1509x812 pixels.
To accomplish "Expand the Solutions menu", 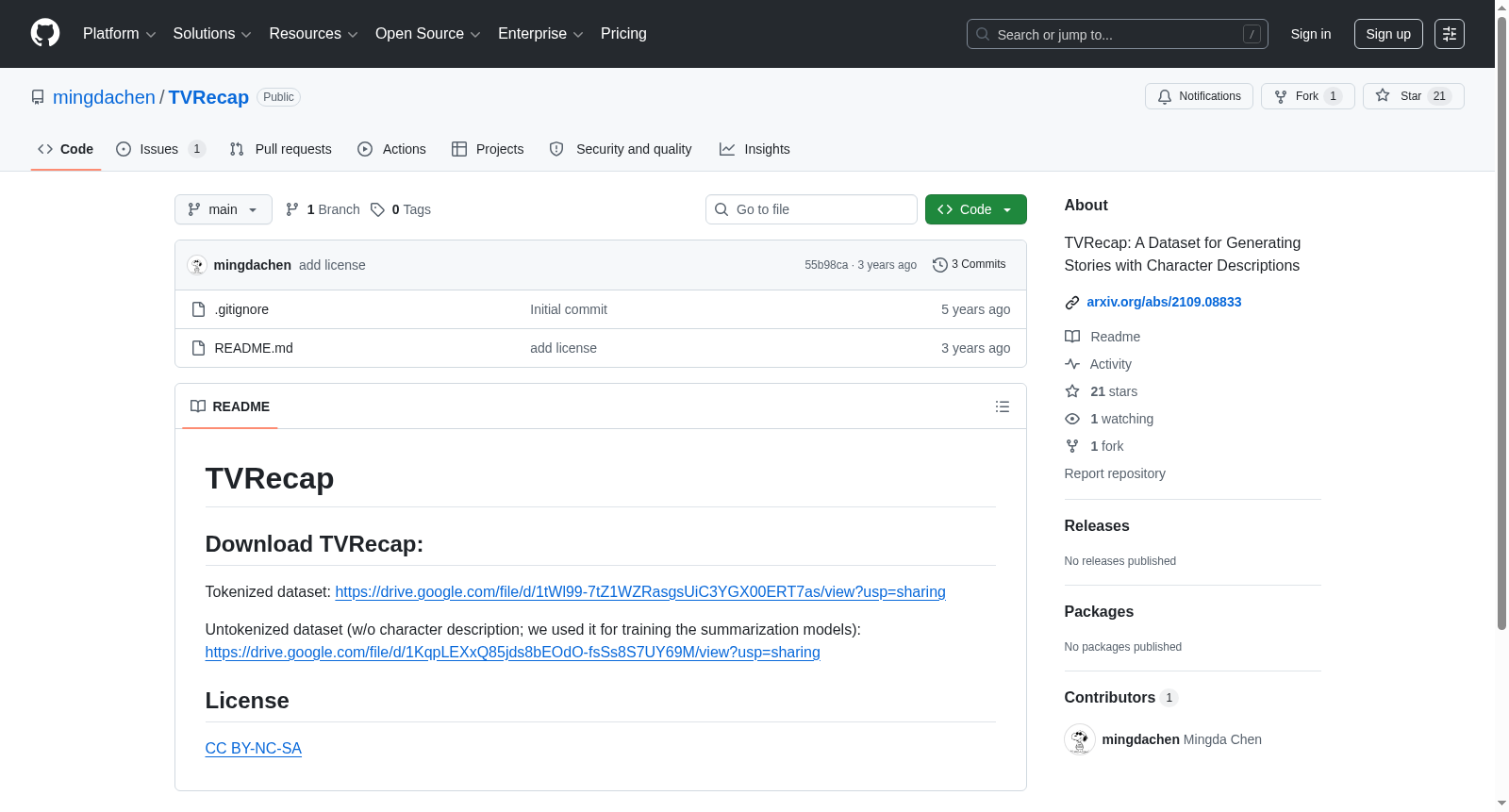I will [212, 34].
